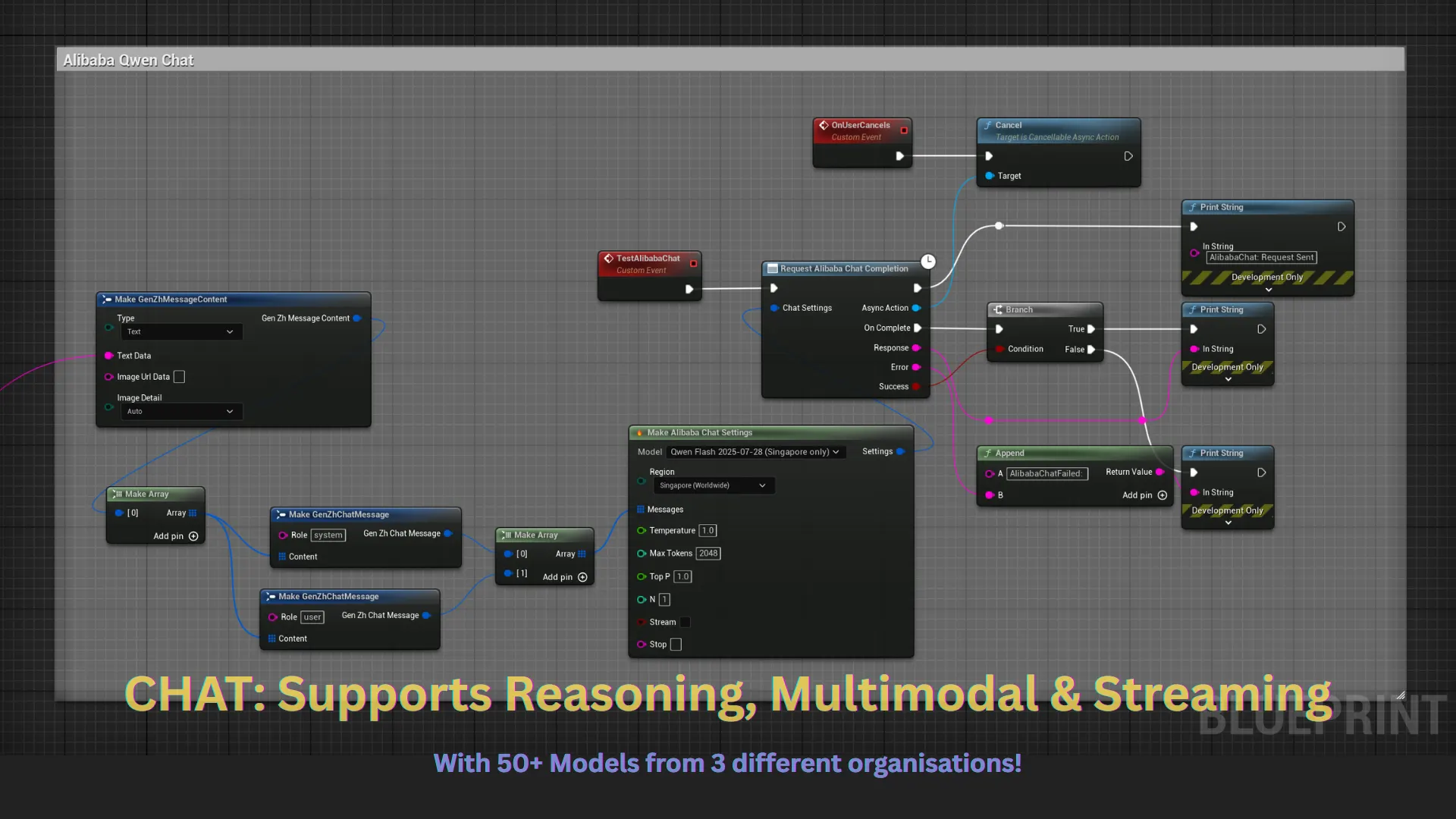This screenshot has height=819, width=1456.
Task: Click the Make Alibaba Chat Settings node header
Action: 771,432
